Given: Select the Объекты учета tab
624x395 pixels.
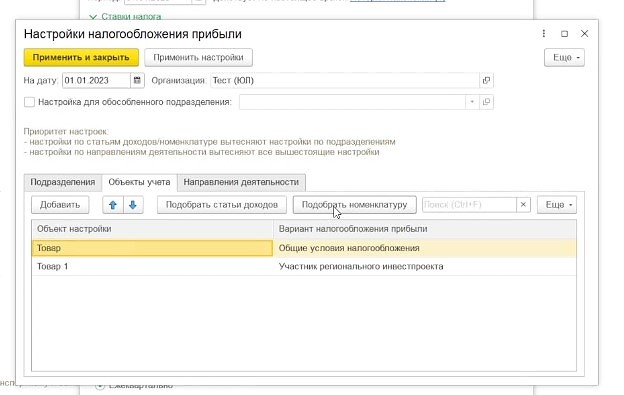Looking at the screenshot, I should 139,182.
